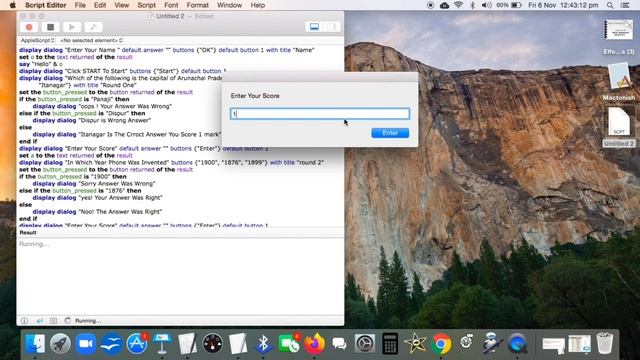The width and height of the screenshot is (640, 360).
Task: Open the Script menu
Action: pos(147,5)
